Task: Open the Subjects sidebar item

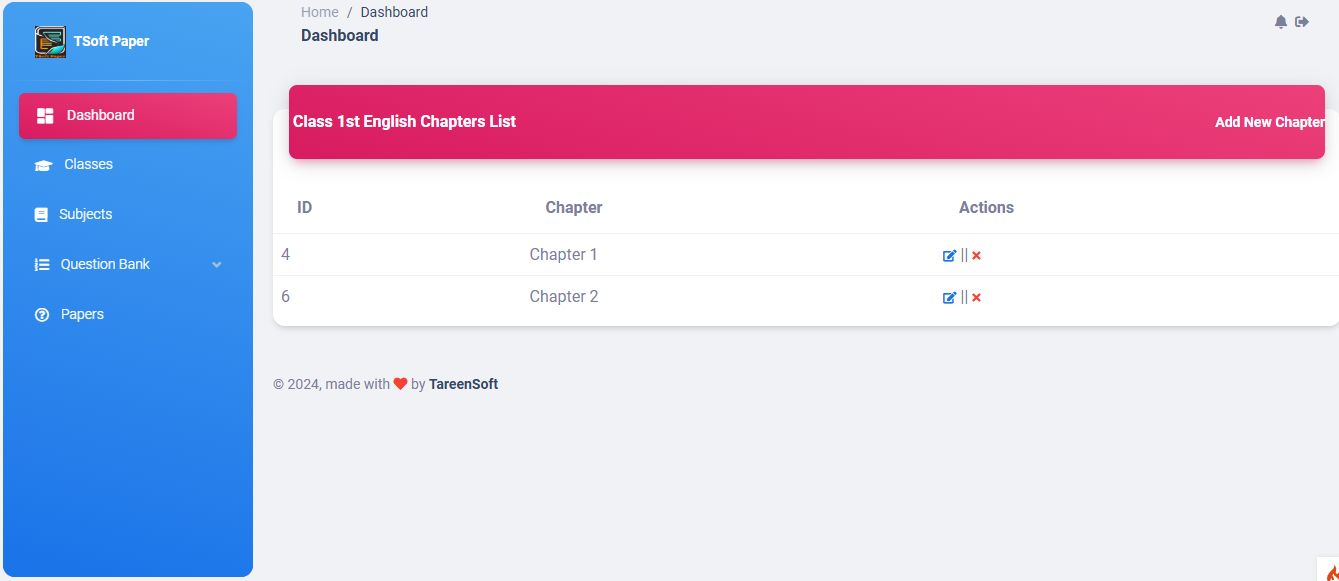Action: 85,214
